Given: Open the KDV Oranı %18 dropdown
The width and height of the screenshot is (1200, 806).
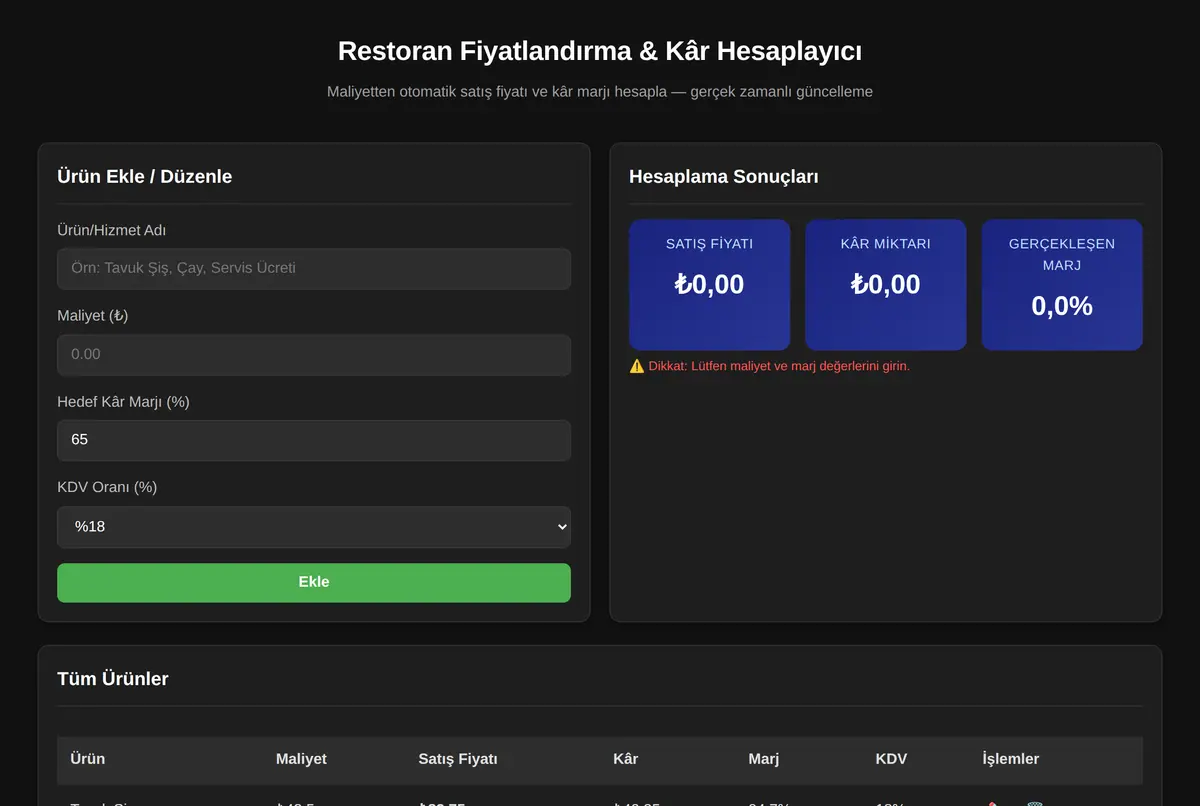Looking at the screenshot, I should click(x=314, y=527).
